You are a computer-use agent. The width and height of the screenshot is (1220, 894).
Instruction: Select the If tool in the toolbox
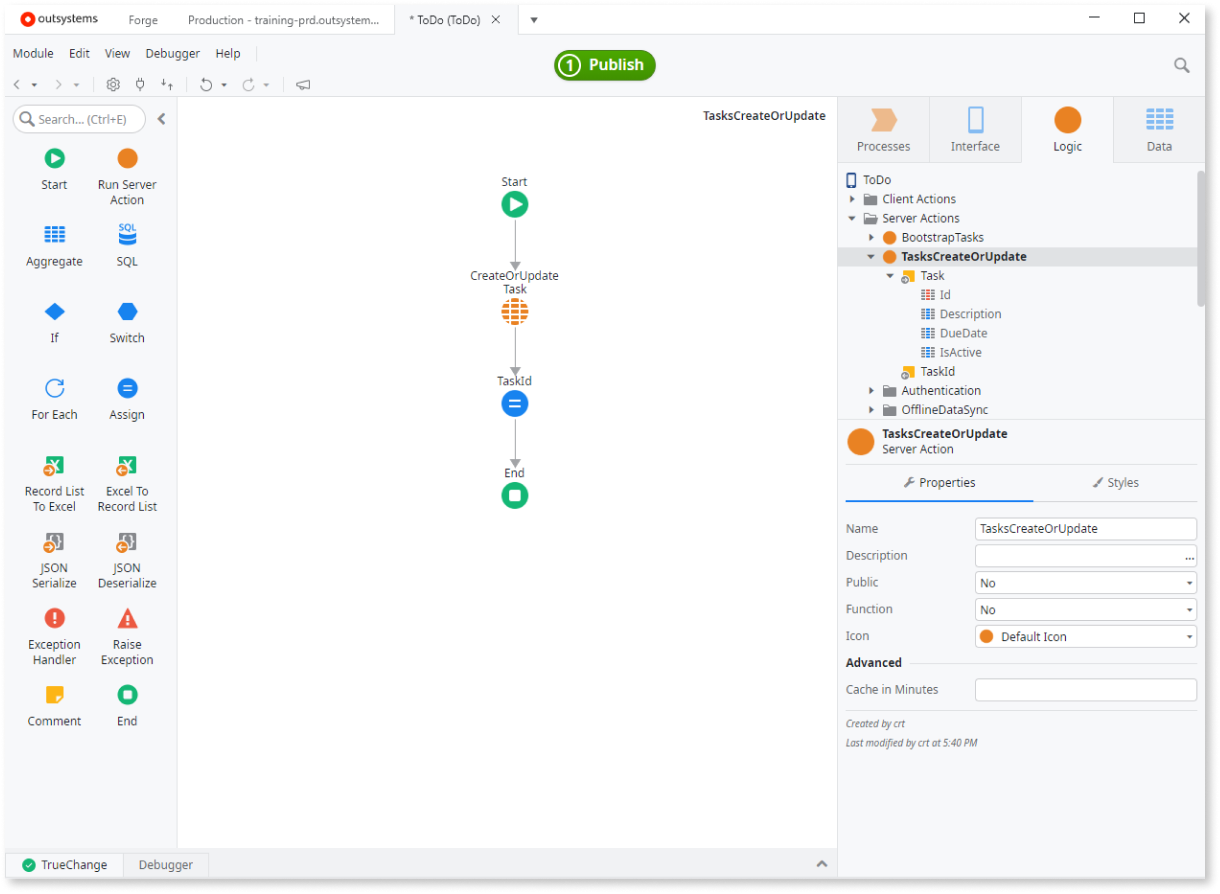(54, 322)
